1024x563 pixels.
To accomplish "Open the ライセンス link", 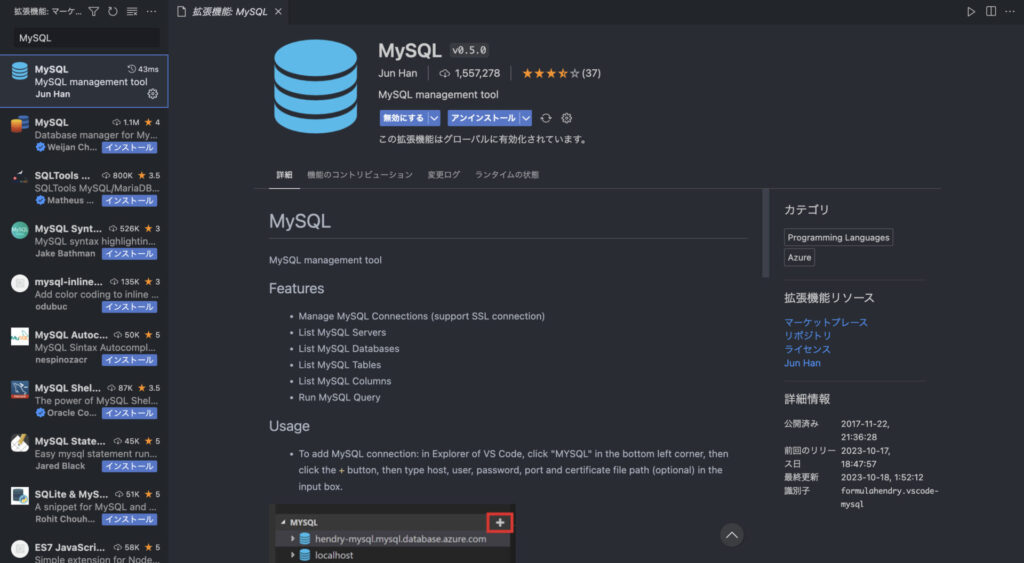I will [808, 349].
